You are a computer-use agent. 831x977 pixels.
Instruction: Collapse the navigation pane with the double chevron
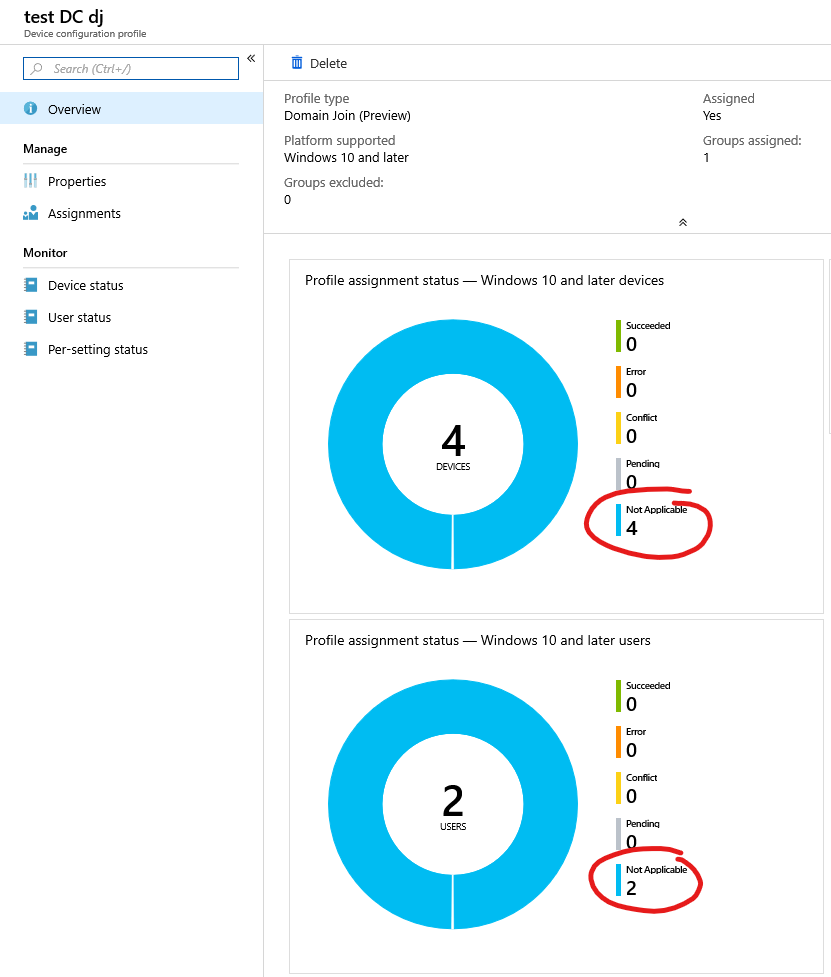coord(251,58)
